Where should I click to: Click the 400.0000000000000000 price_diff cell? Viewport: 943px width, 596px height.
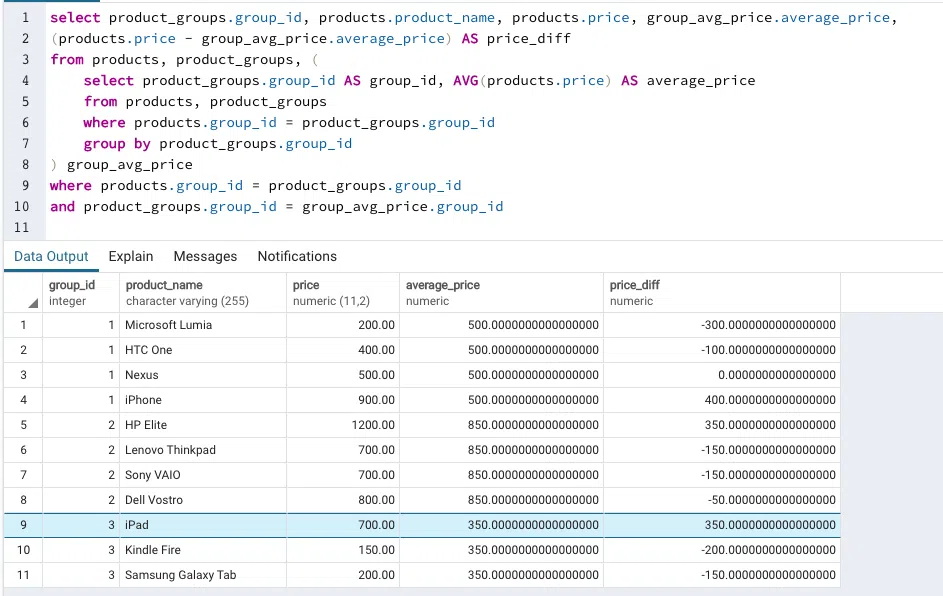point(722,400)
